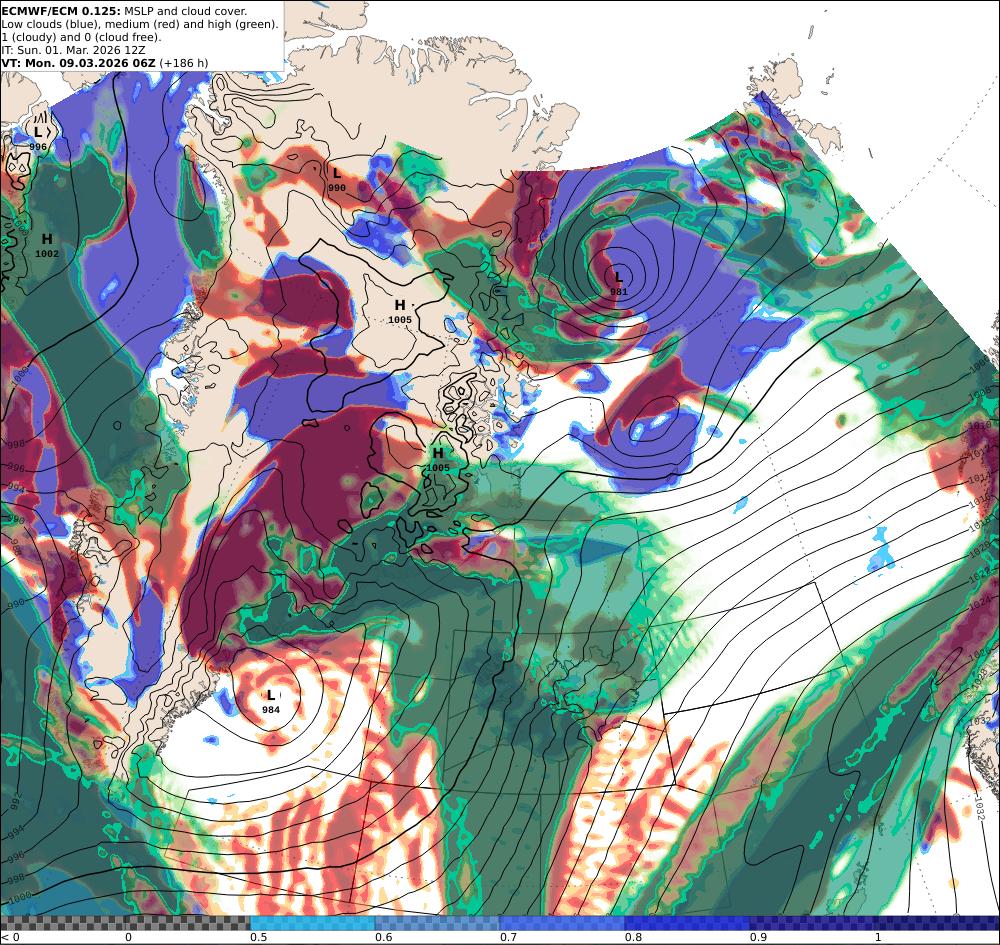Click the grey checkered cloud-free colorbar segment
Viewport: 1000px width, 945px height.
pos(125,923)
